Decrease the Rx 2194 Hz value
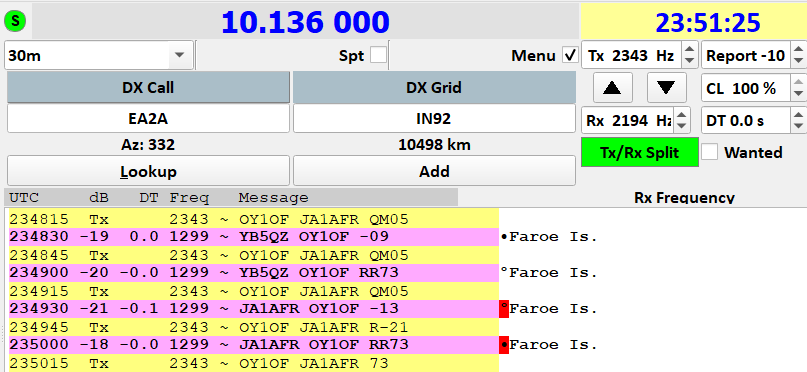Image resolution: width=807 pixels, height=372 pixels. pos(681,127)
